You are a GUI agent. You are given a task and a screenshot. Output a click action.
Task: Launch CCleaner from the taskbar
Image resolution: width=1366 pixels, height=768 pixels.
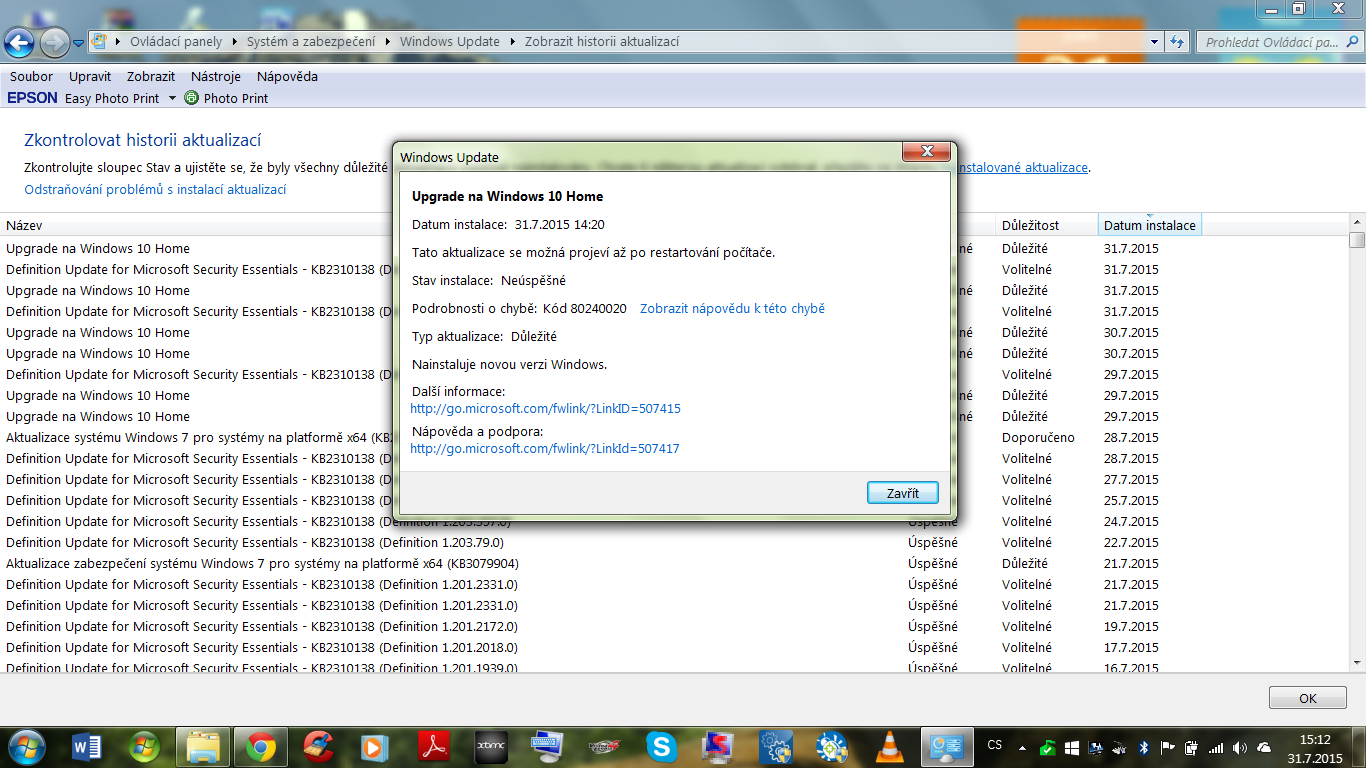pos(319,746)
